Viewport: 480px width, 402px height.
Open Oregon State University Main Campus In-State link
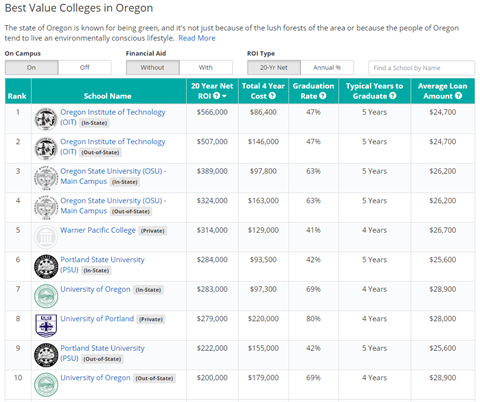(113, 176)
